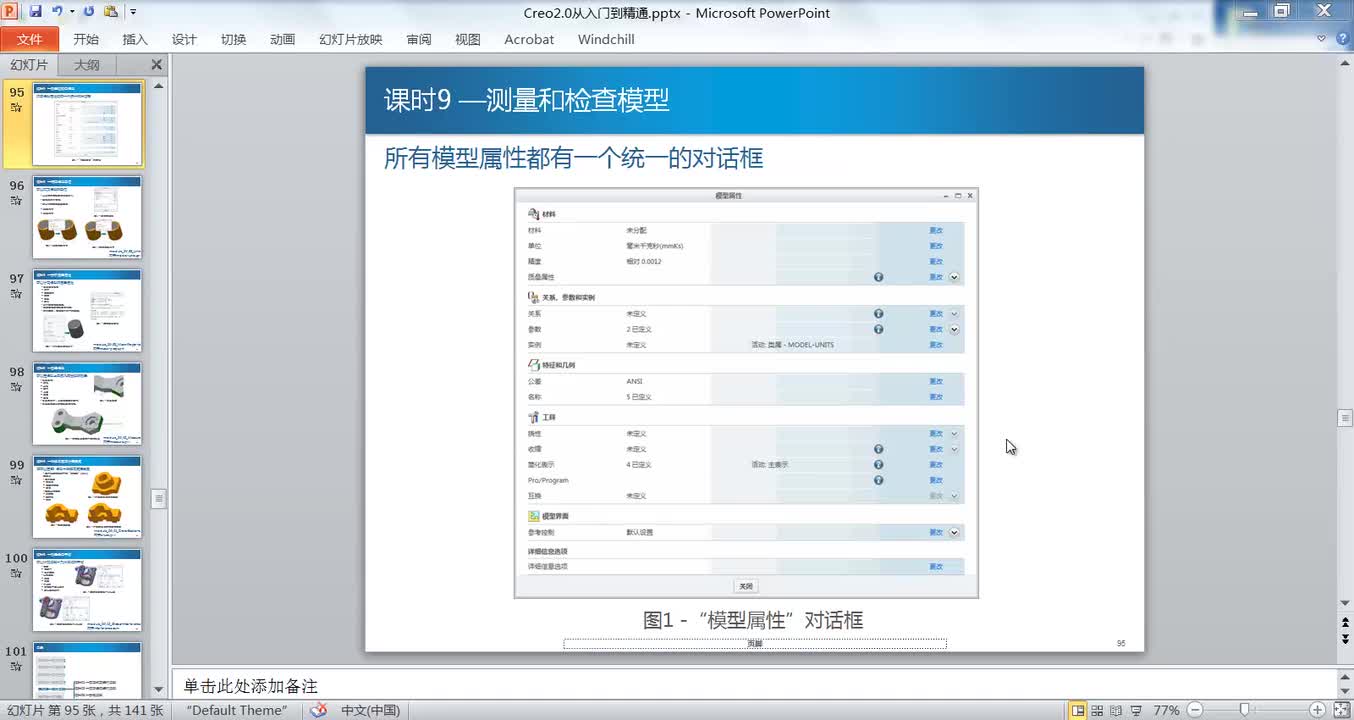Image resolution: width=1354 pixels, height=720 pixels.
Task: Open Customize Quick Access Toolbar dropdown
Action: (133, 13)
